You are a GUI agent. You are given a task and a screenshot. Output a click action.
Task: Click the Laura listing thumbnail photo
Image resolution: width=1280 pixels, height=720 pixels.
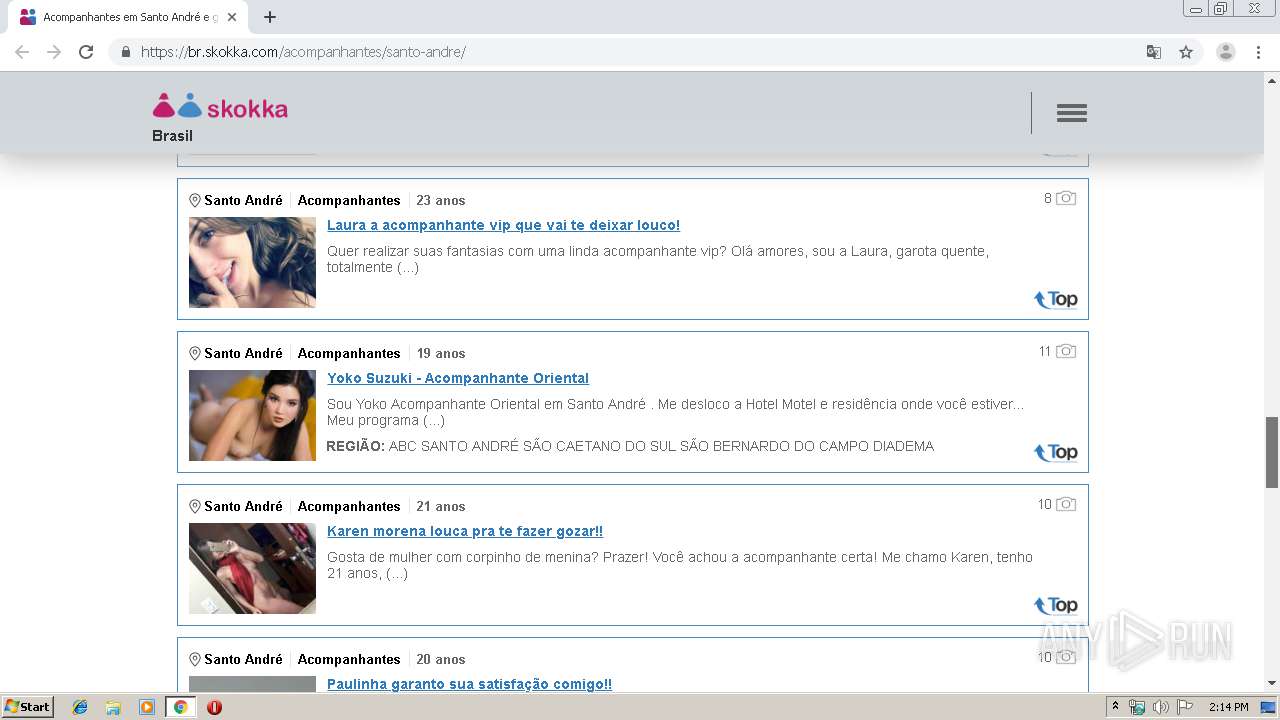click(252, 262)
